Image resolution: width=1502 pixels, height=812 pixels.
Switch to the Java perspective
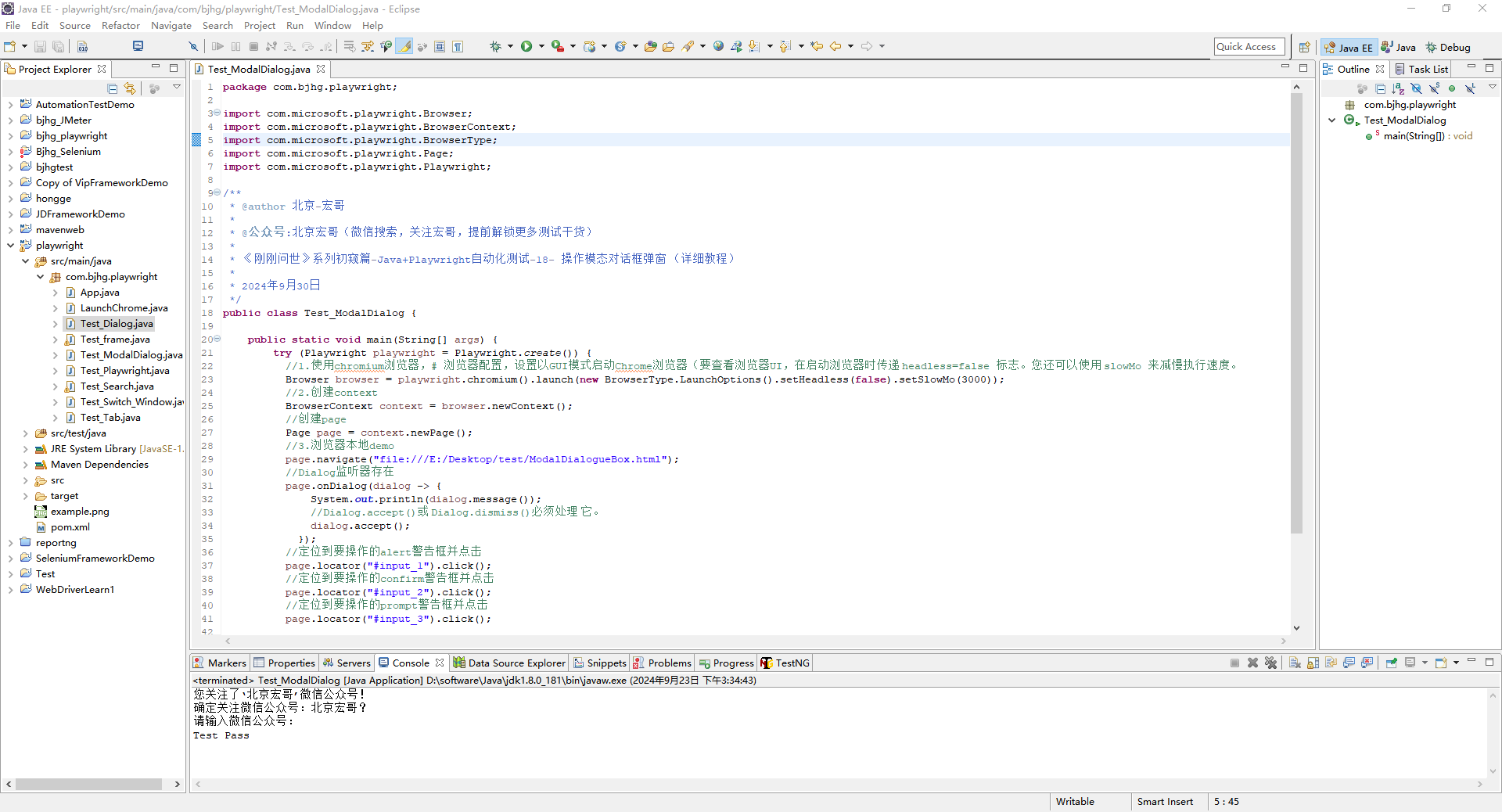(1398, 48)
